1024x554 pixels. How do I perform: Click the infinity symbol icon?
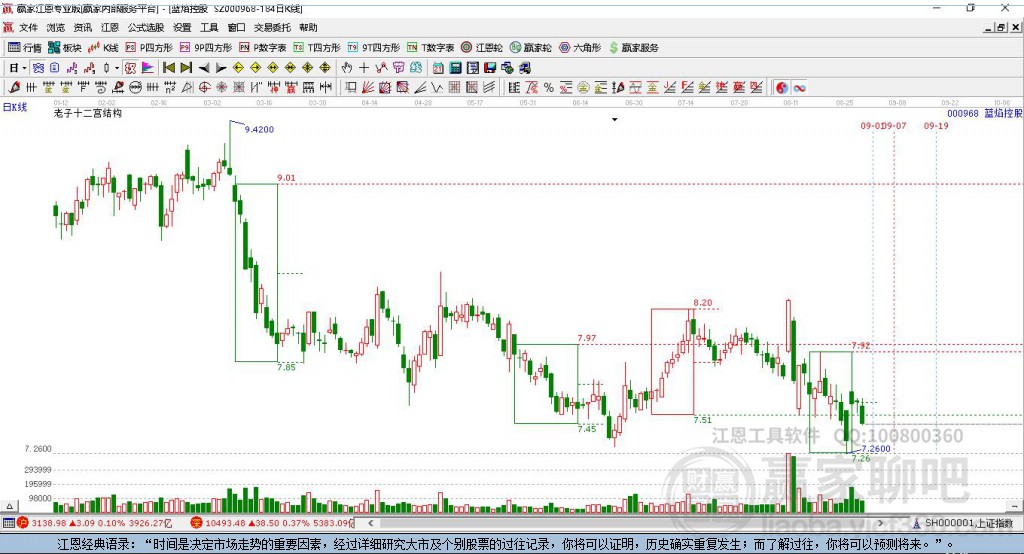(x=799, y=88)
